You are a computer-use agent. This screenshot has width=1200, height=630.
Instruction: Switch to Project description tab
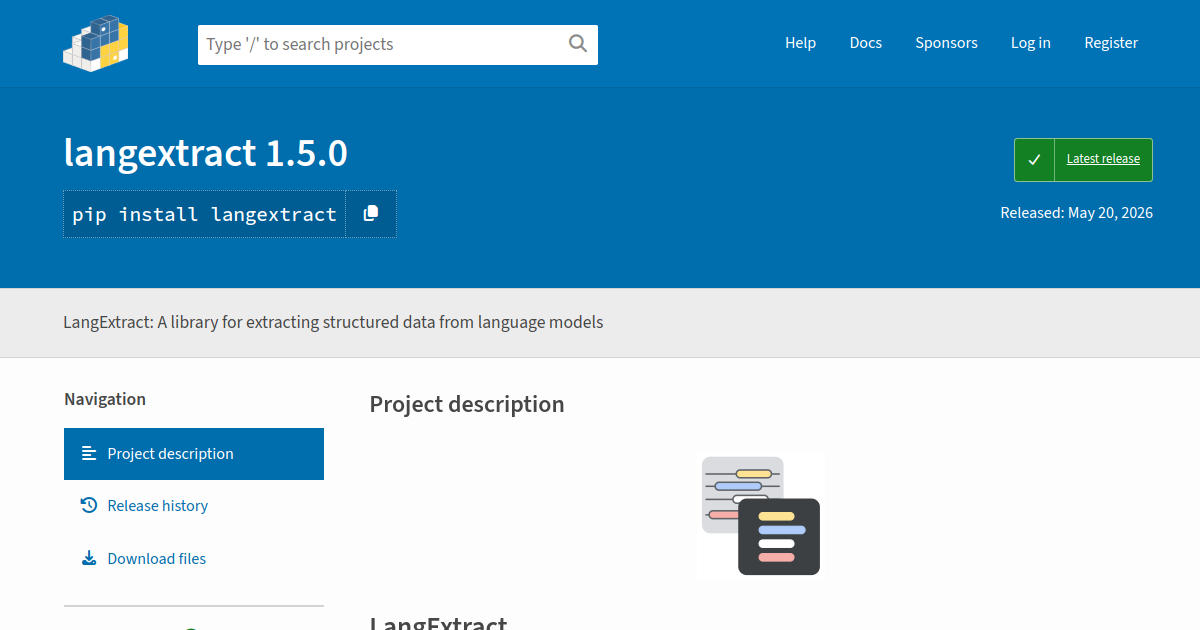[194, 454]
